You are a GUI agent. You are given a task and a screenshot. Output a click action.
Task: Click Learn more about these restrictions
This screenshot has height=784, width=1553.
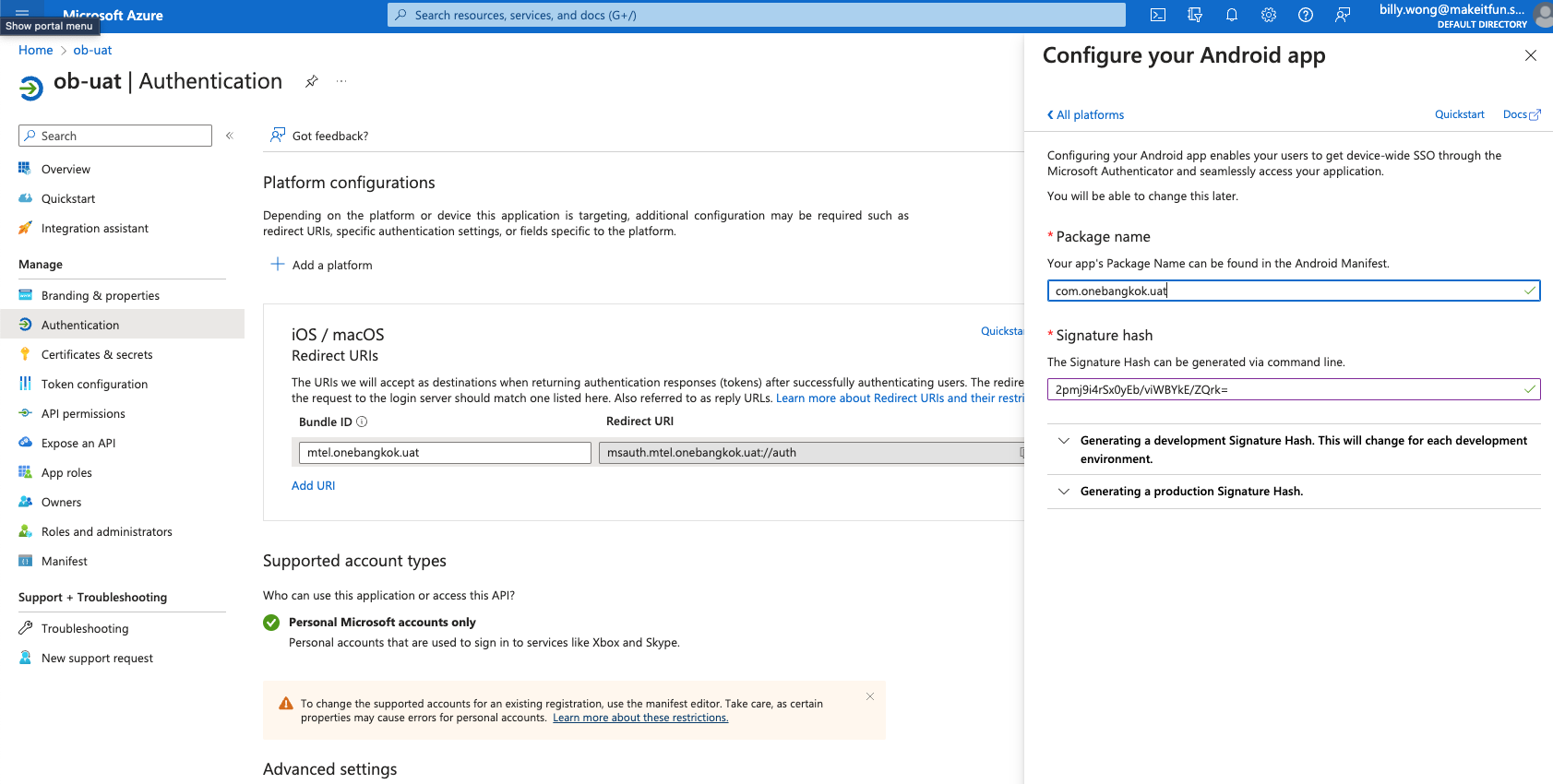click(640, 718)
